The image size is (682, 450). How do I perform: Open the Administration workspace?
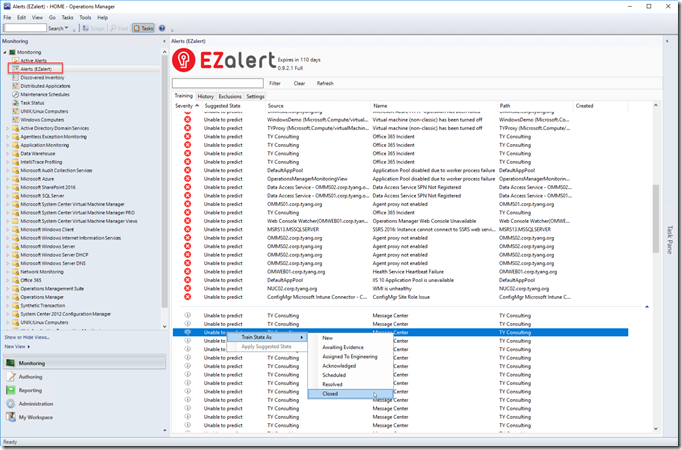(x=36, y=404)
